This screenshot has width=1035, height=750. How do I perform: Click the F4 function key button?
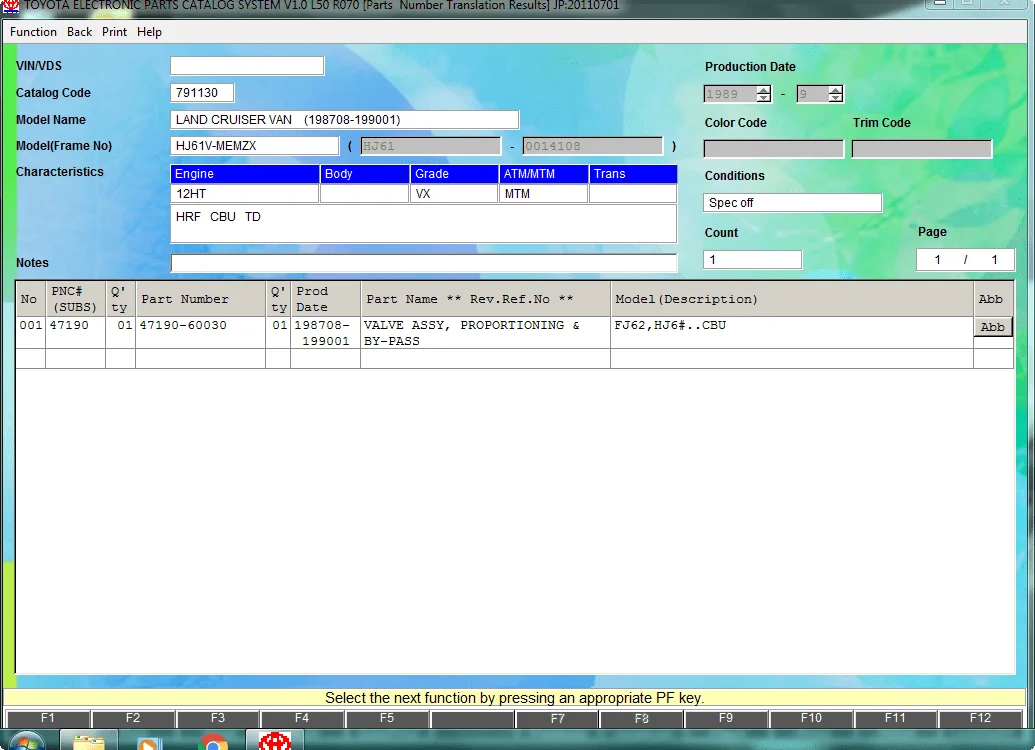pyautogui.click(x=302, y=718)
